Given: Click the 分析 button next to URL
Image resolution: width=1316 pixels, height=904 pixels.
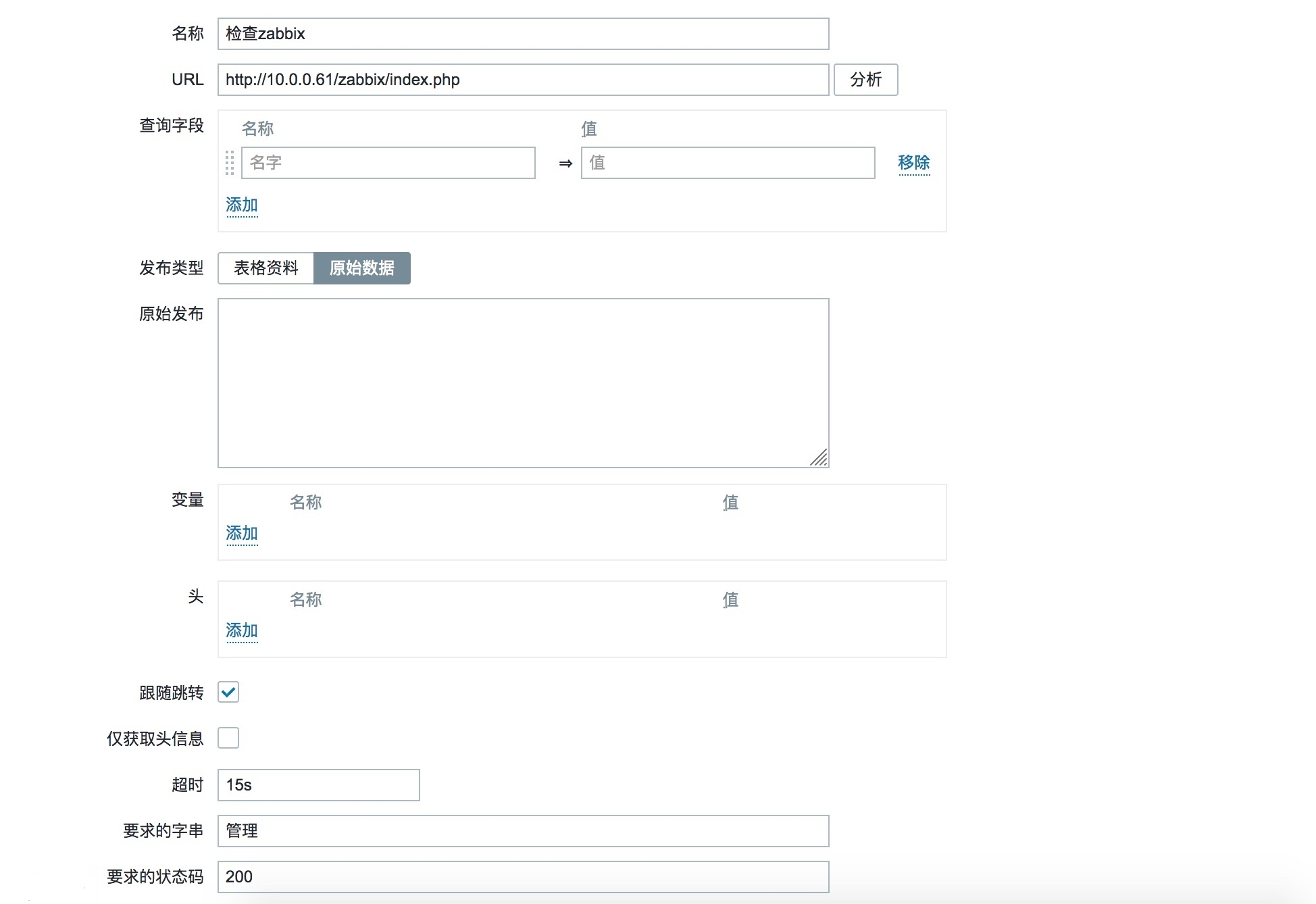Looking at the screenshot, I should 866,80.
